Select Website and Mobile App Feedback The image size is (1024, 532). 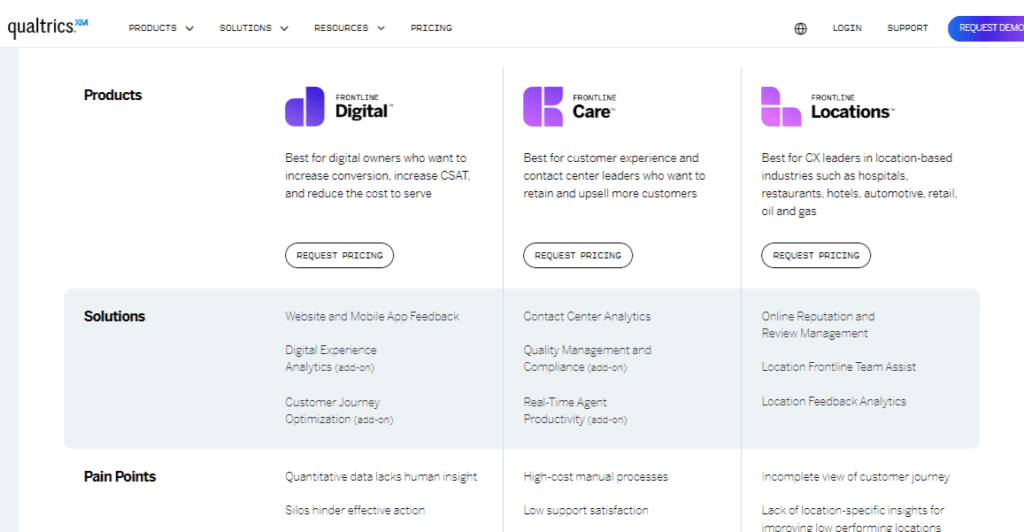[x=372, y=317]
